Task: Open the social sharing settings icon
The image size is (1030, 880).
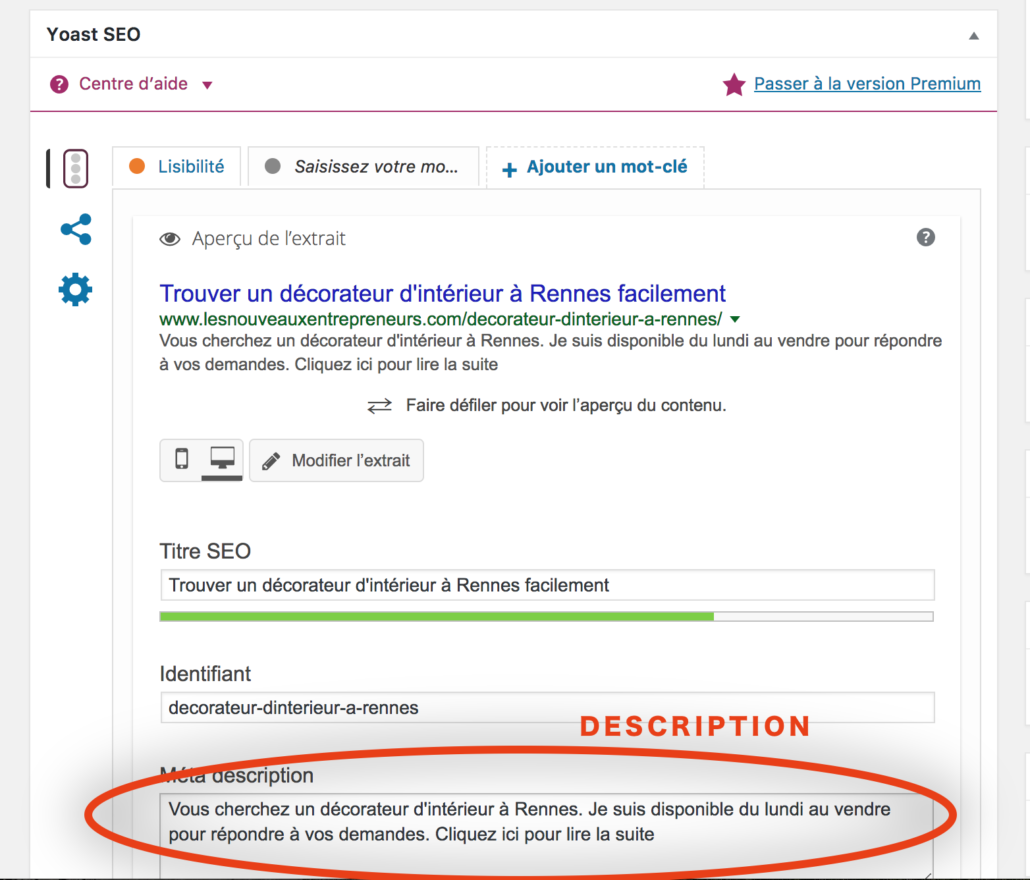Action: pos(76,229)
